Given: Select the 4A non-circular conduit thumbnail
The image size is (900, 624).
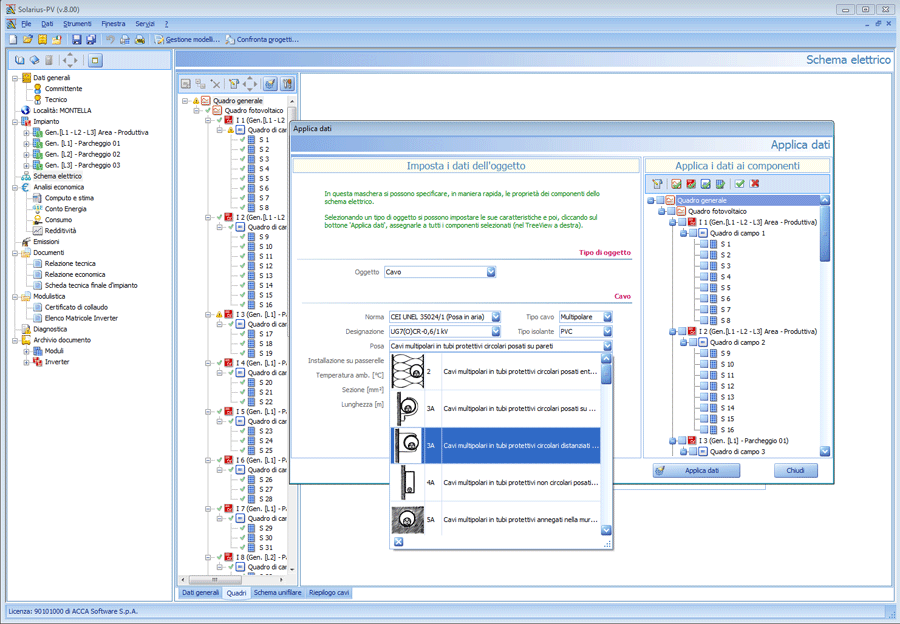Looking at the screenshot, I should [406, 482].
